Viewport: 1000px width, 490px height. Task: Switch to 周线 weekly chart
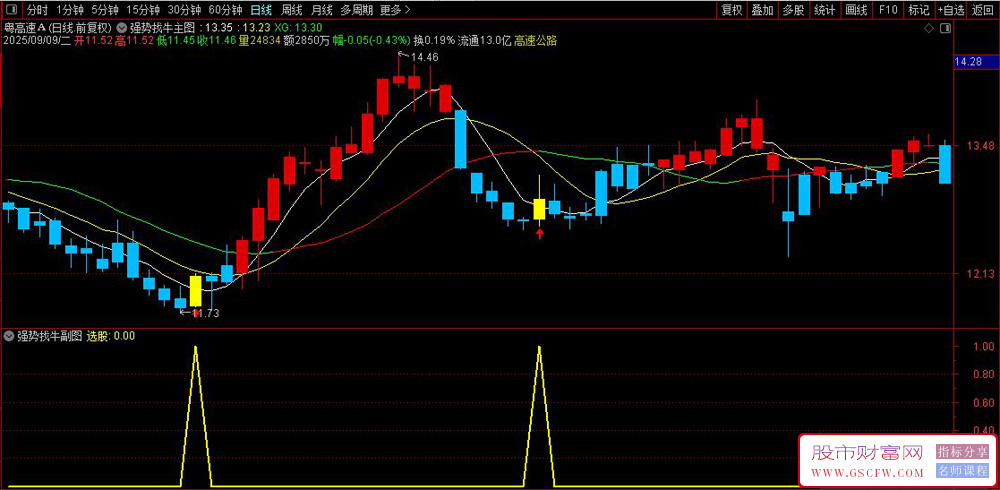(291, 10)
